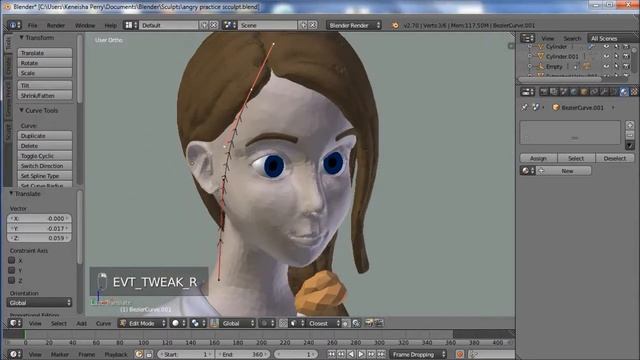This screenshot has width=640, height=360.
Task: Open the Edit Mode dropdown
Action: click(142, 323)
